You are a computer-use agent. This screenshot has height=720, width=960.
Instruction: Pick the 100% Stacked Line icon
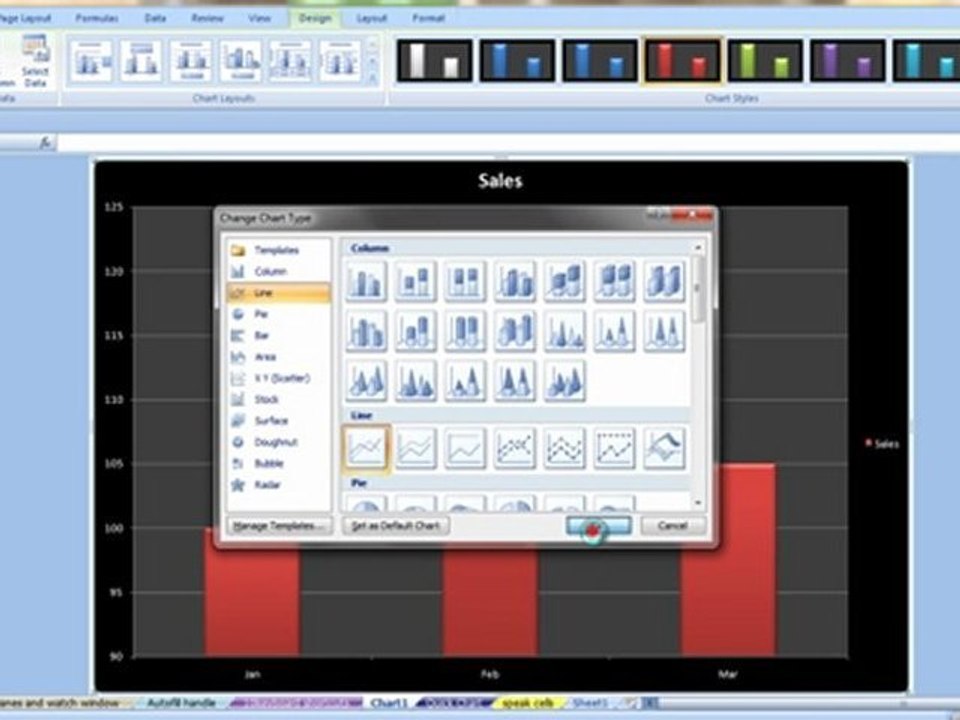coord(465,448)
